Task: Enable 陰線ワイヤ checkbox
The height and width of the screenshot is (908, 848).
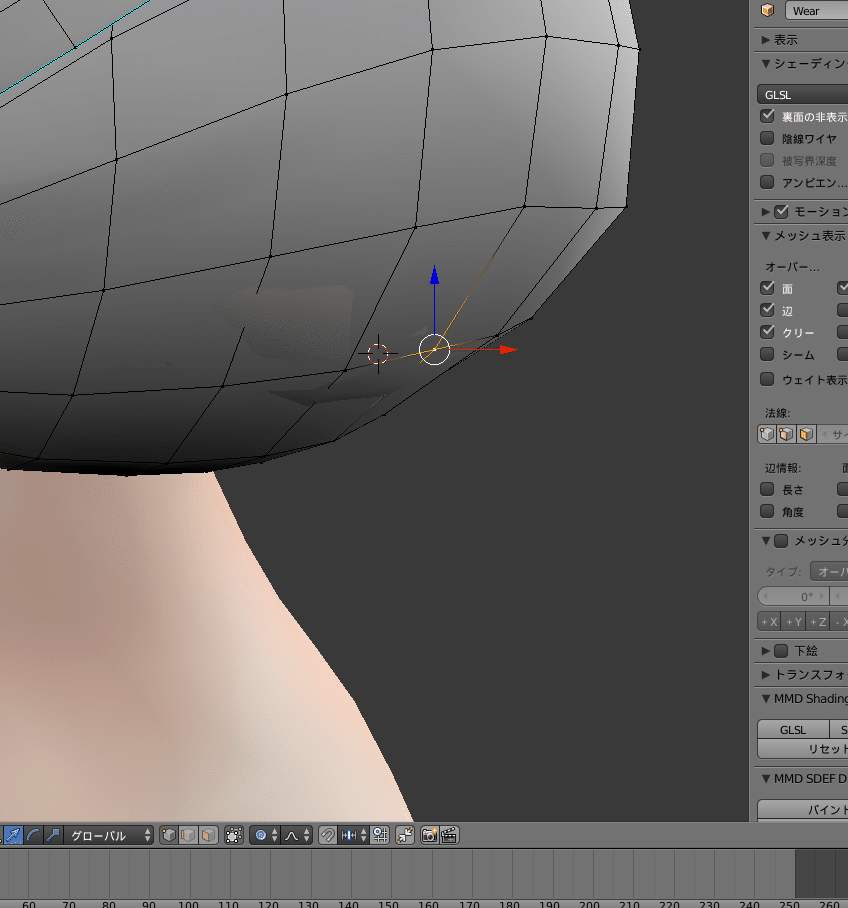Action: coord(767,138)
